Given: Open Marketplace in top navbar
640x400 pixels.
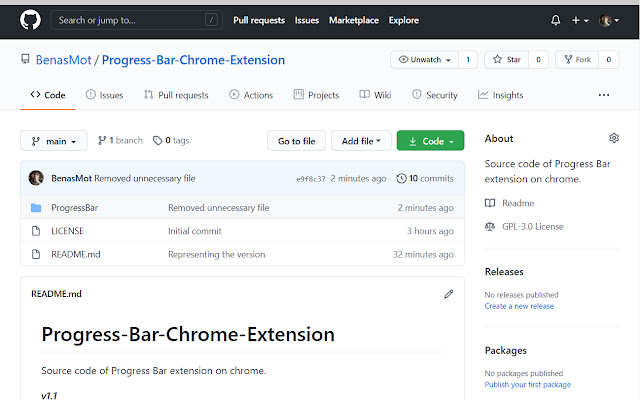Looking at the screenshot, I should coord(354,20).
